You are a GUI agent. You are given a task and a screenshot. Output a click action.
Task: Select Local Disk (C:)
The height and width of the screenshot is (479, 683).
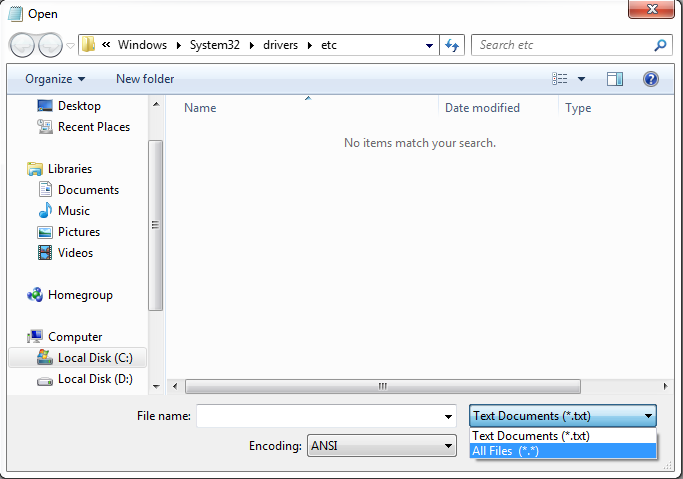(x=78, y=358)
